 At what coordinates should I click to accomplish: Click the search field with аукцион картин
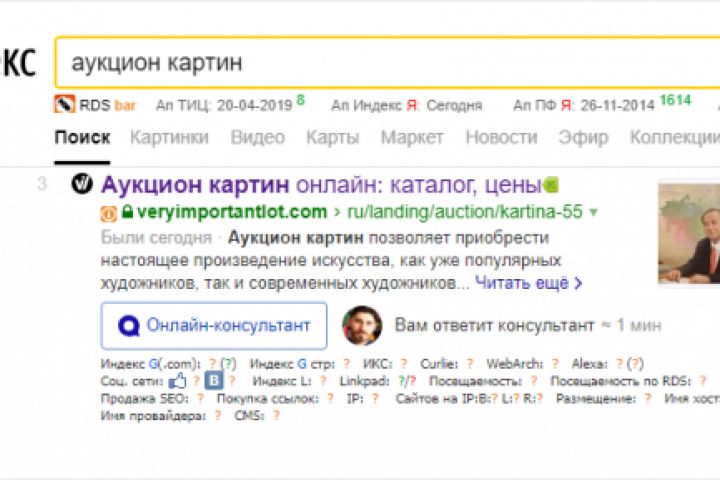point(387,62)
